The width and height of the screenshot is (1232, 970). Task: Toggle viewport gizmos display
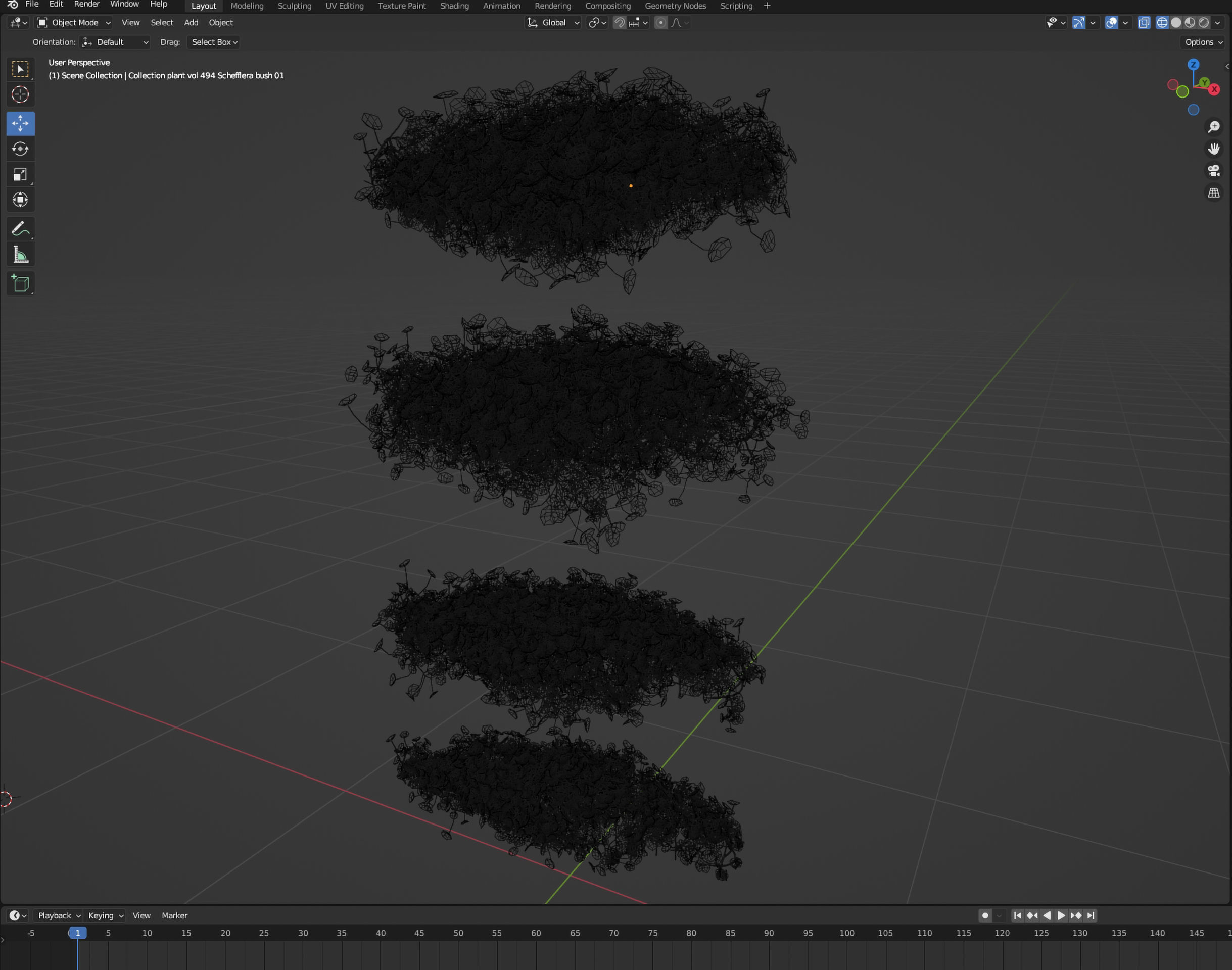coord(1078,23)
